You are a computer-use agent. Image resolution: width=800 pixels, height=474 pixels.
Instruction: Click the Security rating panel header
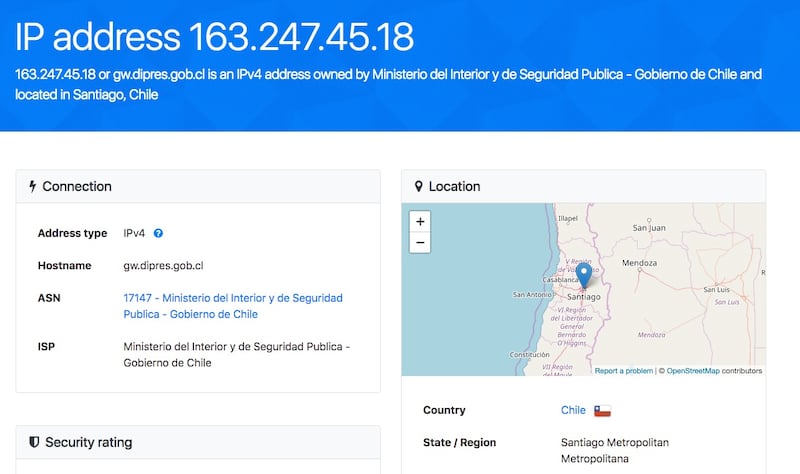pyautogui.click(x=198, y=442)
